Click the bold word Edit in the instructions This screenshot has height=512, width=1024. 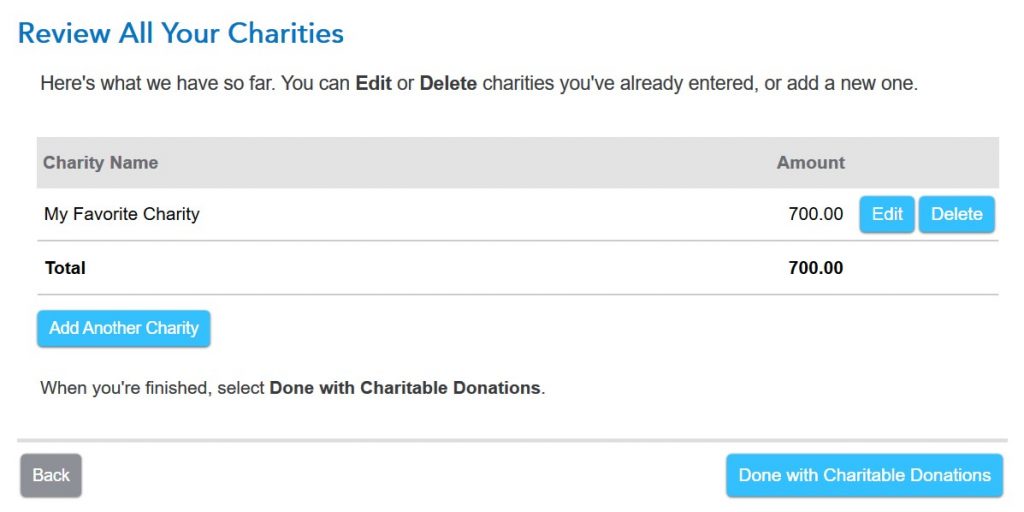[374, 84]
